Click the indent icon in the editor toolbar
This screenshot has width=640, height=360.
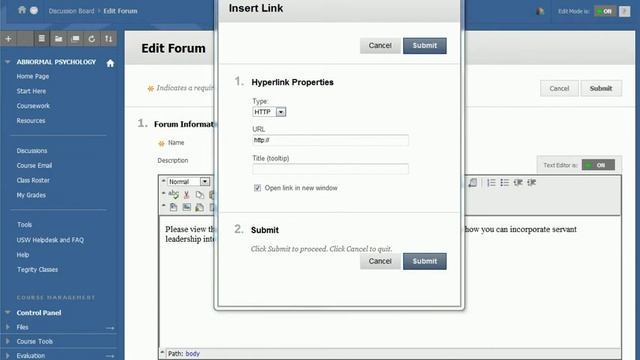pos(531,182)
